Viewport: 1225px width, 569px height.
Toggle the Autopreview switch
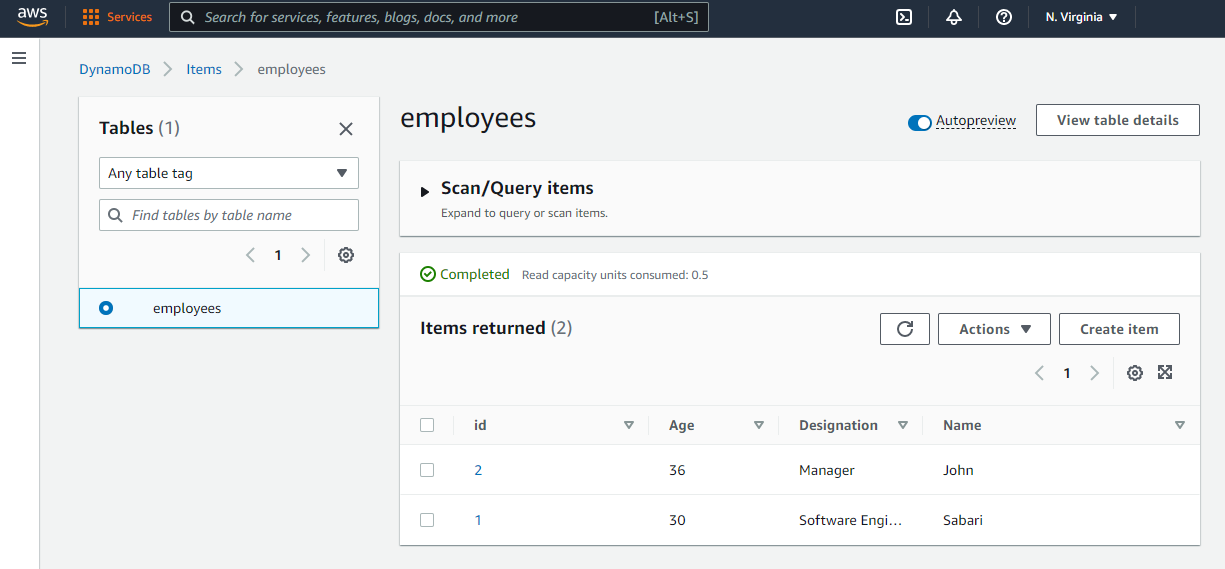(x=919, y=123)
